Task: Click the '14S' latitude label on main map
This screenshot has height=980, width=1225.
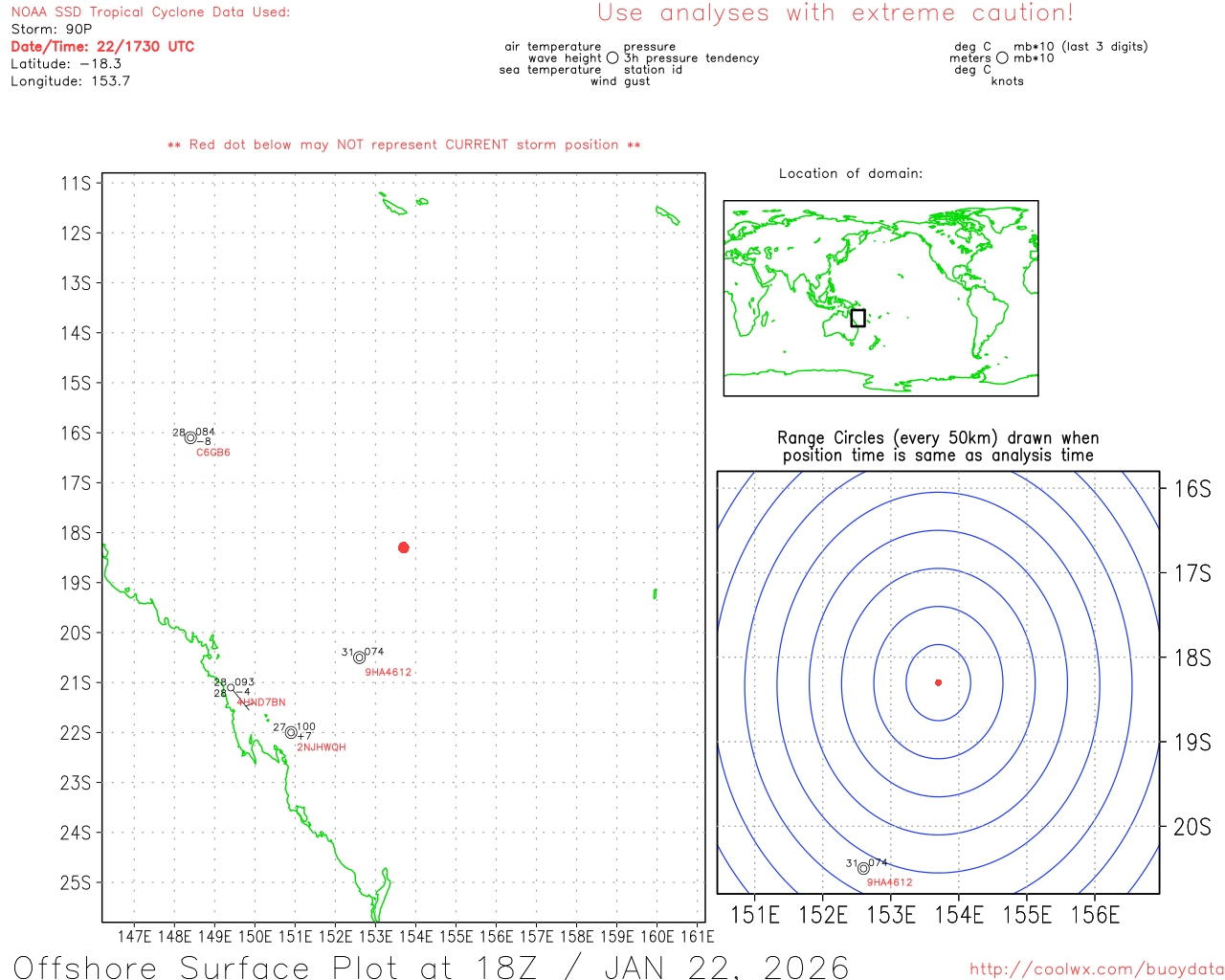Action: tap(76, 333)
